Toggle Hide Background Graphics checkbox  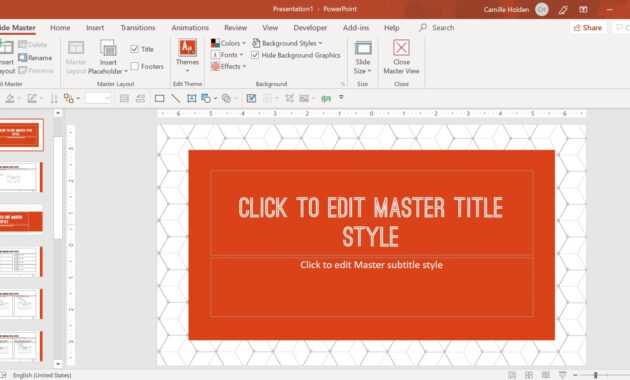tap(255, 55)
